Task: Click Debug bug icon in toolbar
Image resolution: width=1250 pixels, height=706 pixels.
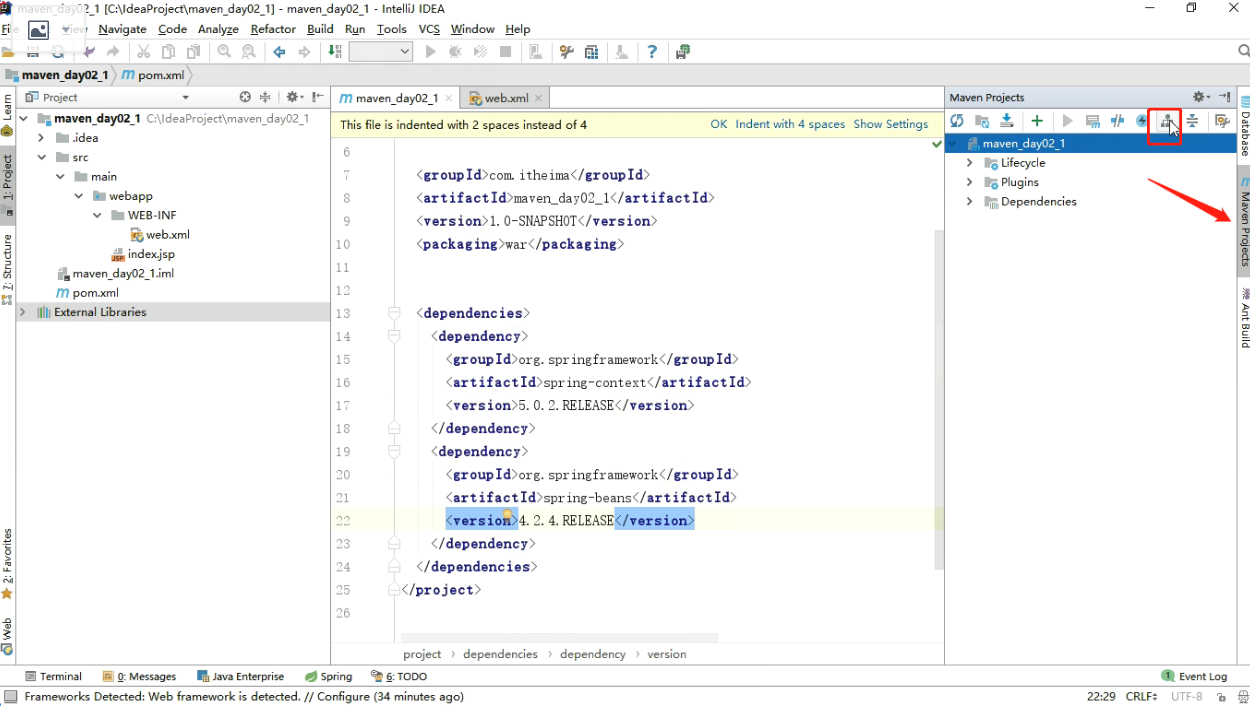Action: (x=456, y=52)
